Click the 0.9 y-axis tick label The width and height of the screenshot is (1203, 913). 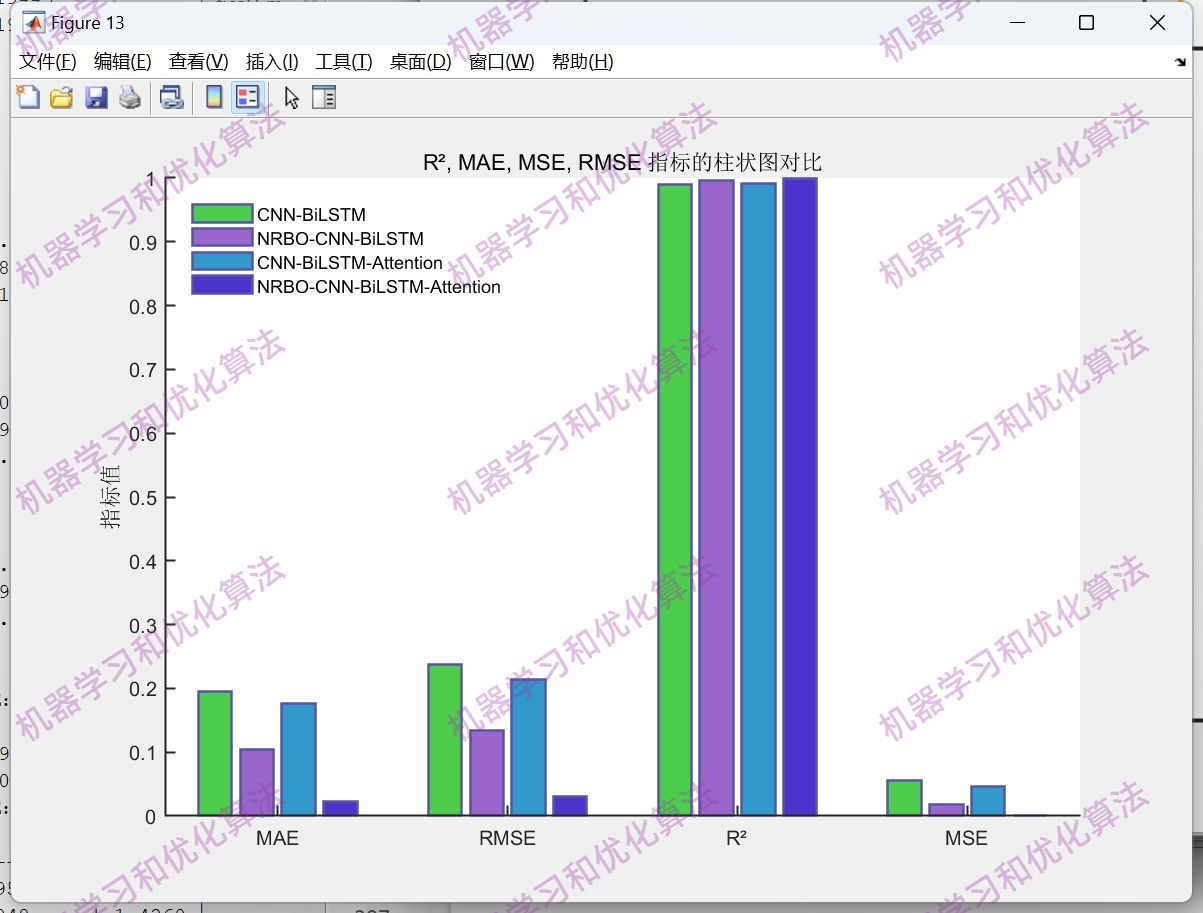point(142,242)
